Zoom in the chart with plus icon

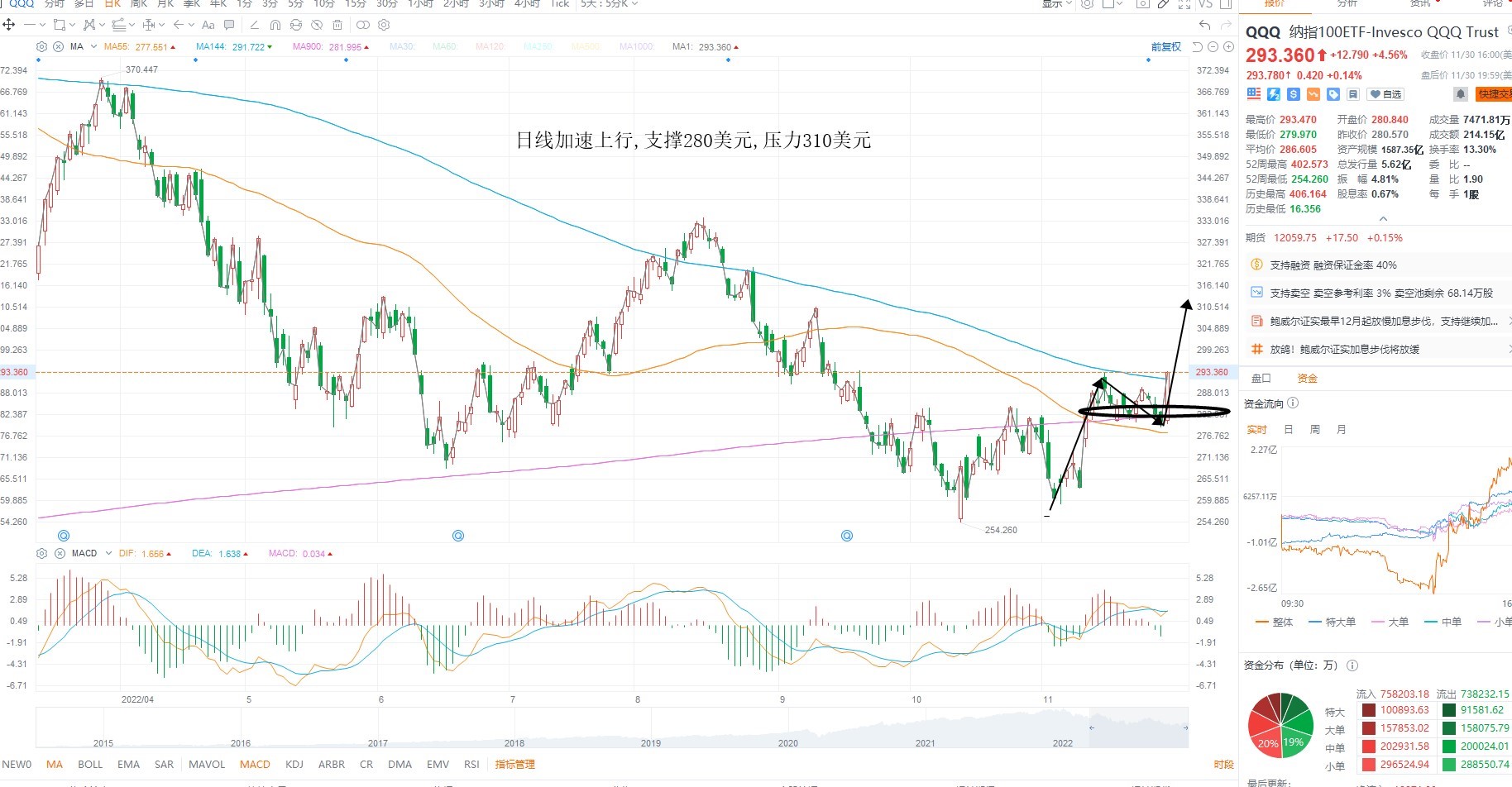pyautogui.click(x=1228, y=47)
